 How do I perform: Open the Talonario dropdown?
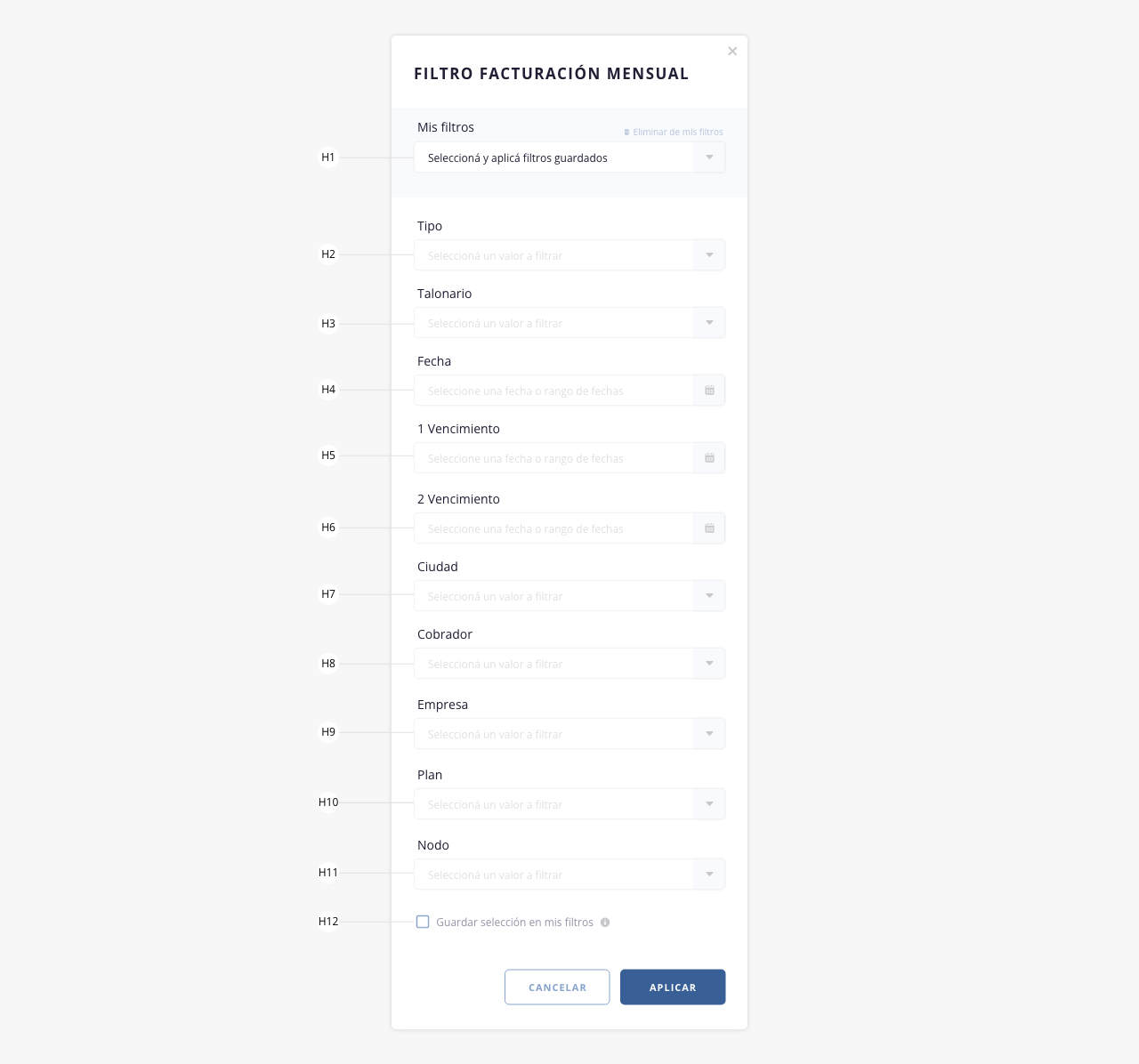tap(569, 323)
